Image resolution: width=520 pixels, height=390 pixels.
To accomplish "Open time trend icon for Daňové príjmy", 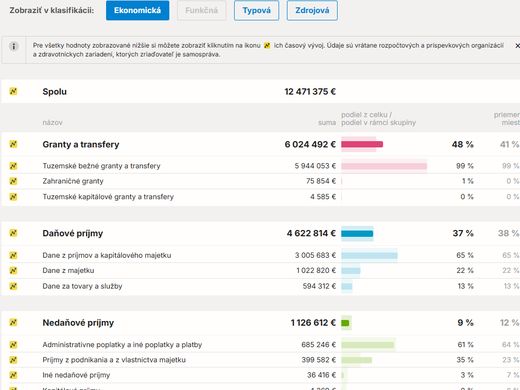I will tap(13, 233).
